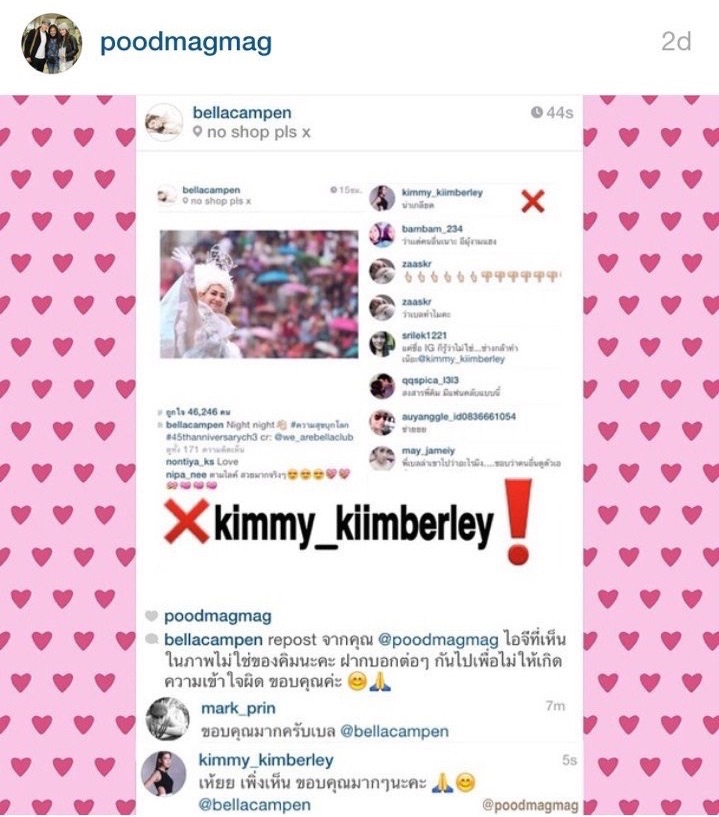719x817 pixels.
Task: Click the heart likes icon by poodmagmag
Action: (x=151, y=616)
